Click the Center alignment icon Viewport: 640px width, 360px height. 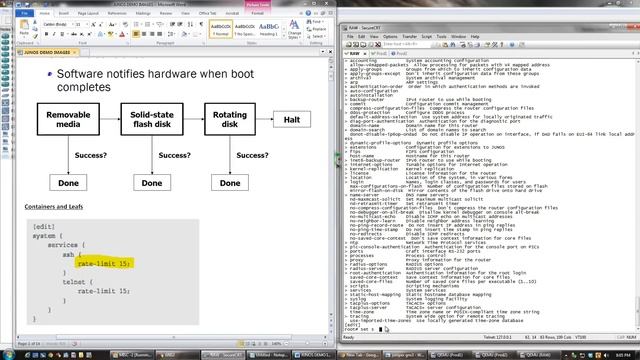pyautogui.click(x=144, y=34)
